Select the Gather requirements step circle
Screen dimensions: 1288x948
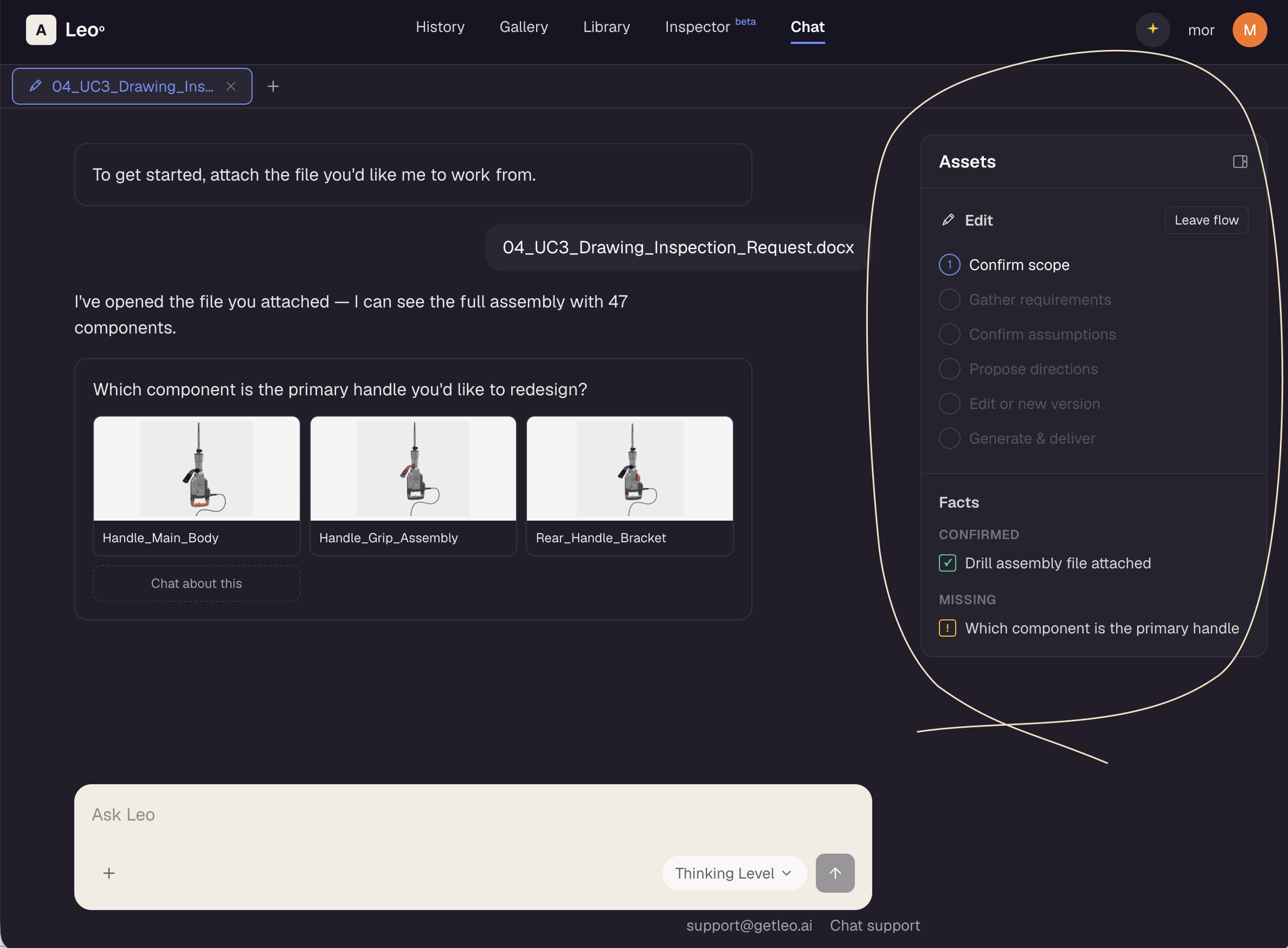click(x=949, y=299)
